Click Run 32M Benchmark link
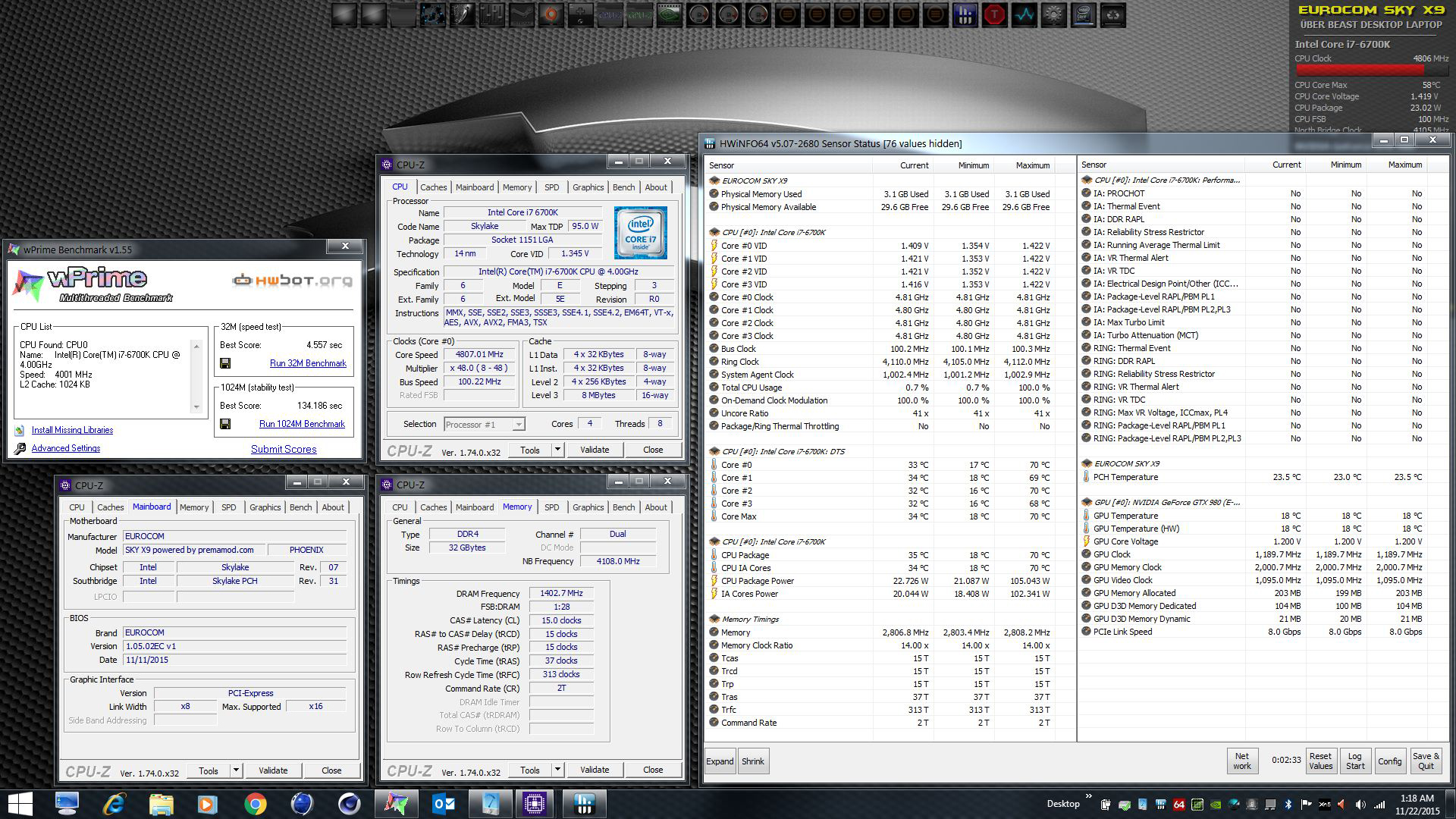This screenshot has height=819, width=1456. 308,363
